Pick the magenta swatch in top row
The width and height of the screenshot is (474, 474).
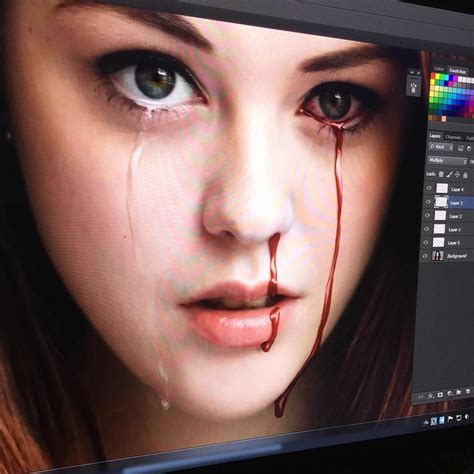click(456, 79)
